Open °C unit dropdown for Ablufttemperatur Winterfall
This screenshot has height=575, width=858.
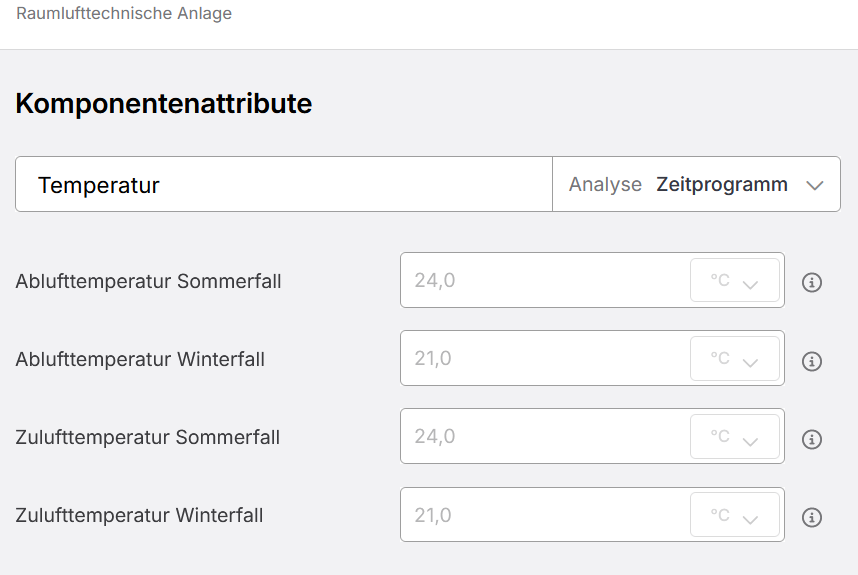click(x=734, y=358)
